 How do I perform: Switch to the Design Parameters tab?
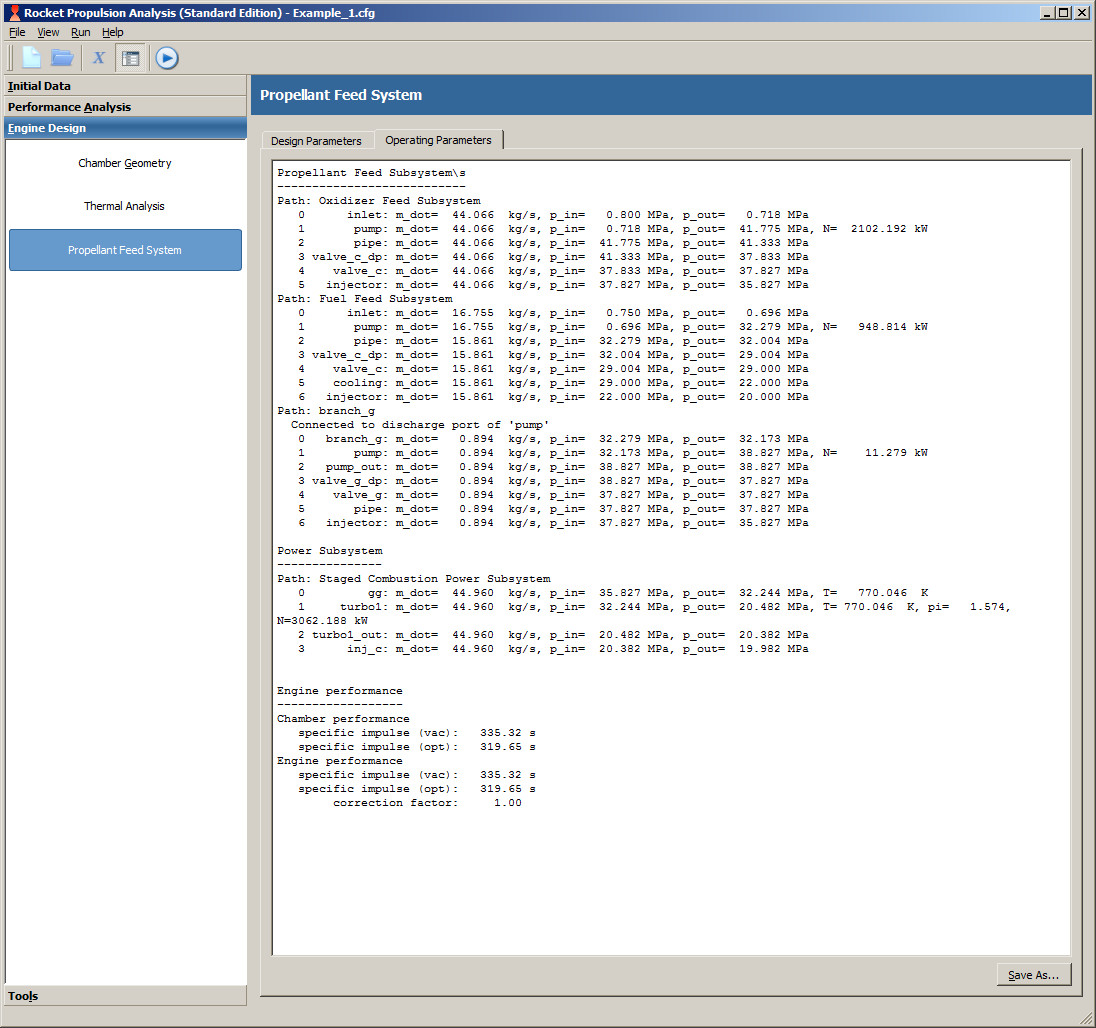[316, 141]
